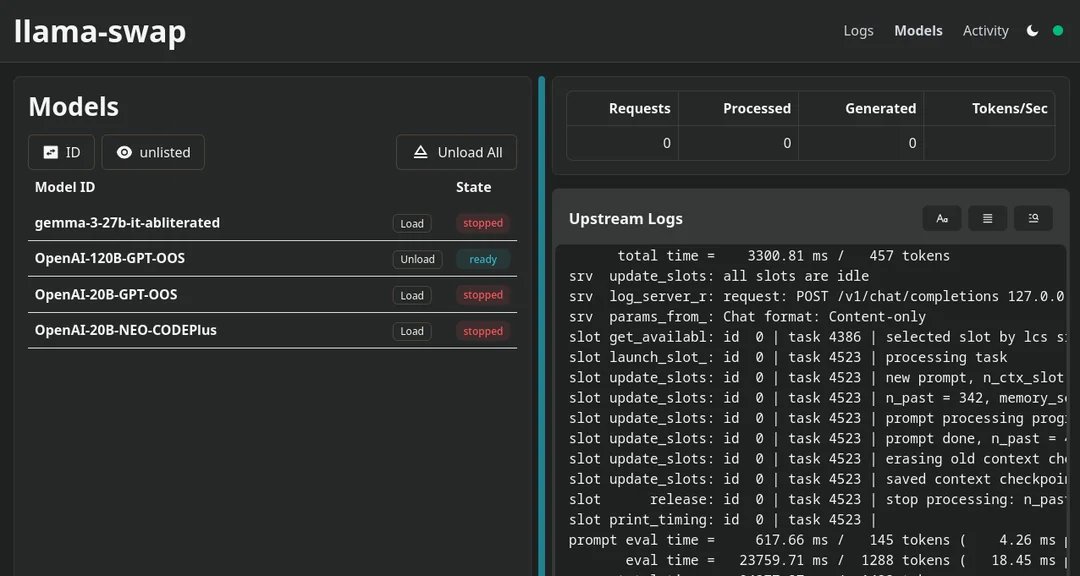Toggle log line wrapping icon
The height and width of the screenshot is (576, 1080).
point(987,218)
